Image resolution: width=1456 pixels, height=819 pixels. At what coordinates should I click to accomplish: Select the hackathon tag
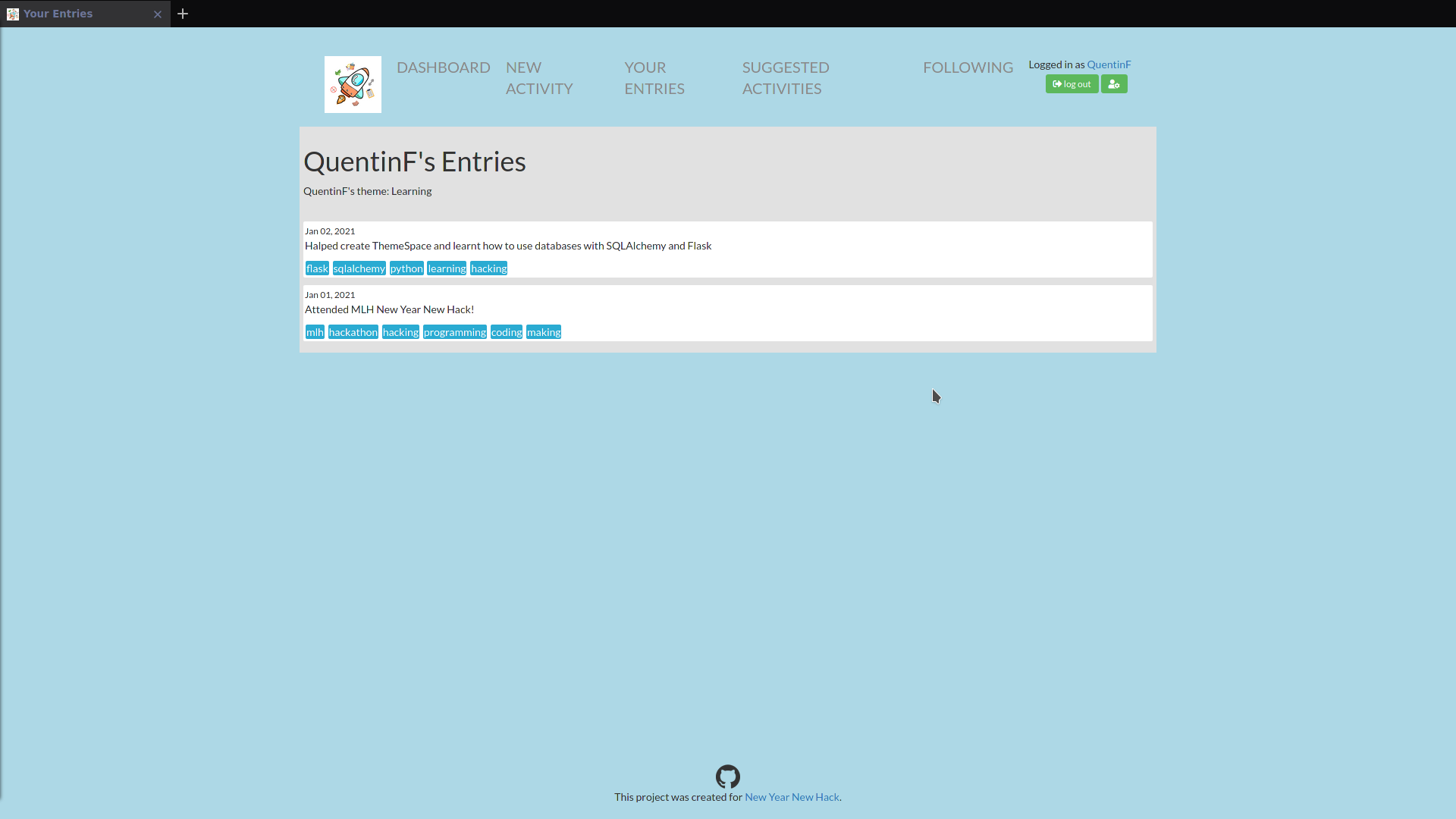tap(353, 332)
